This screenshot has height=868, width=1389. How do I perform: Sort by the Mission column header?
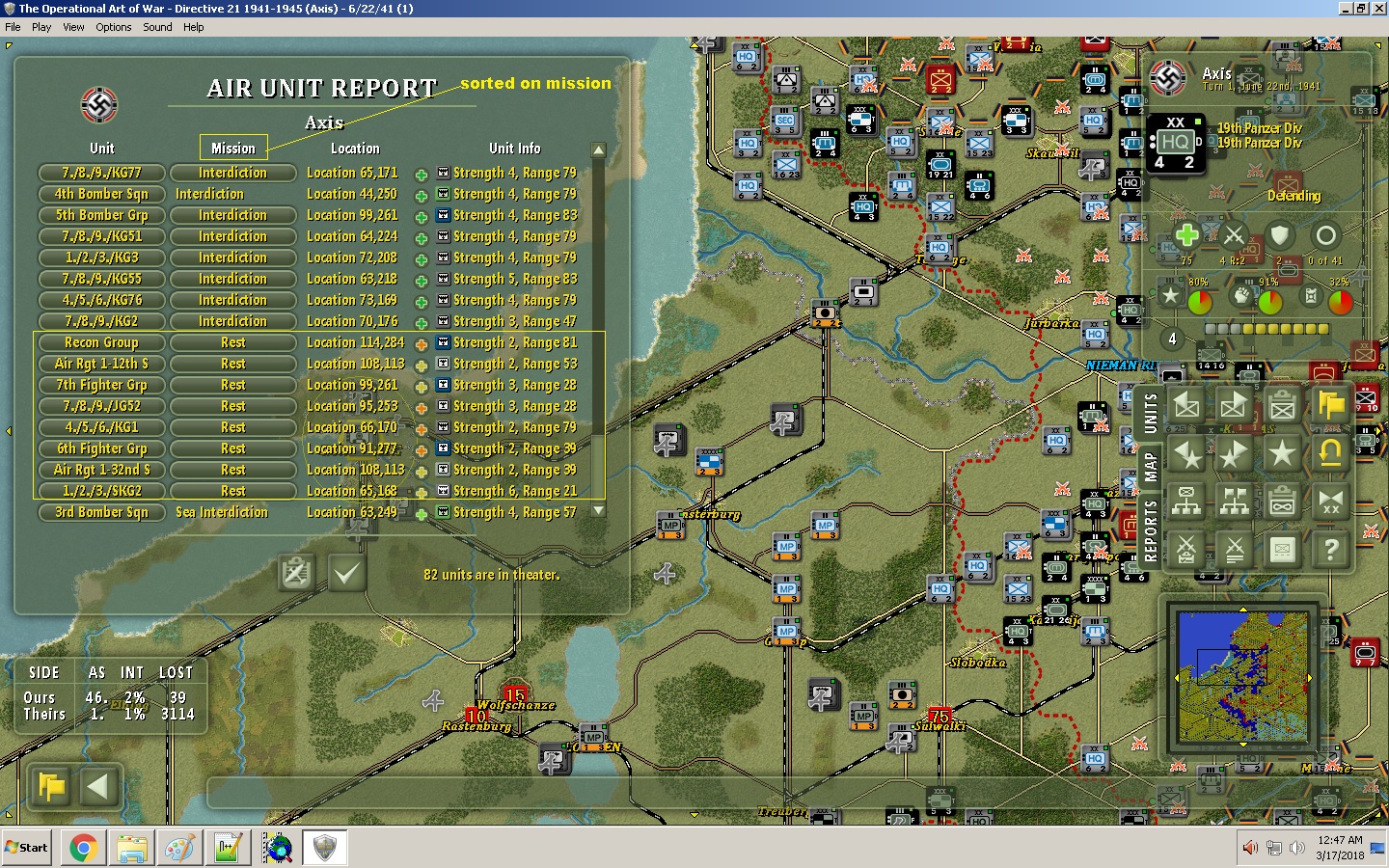tap(233, 148)
